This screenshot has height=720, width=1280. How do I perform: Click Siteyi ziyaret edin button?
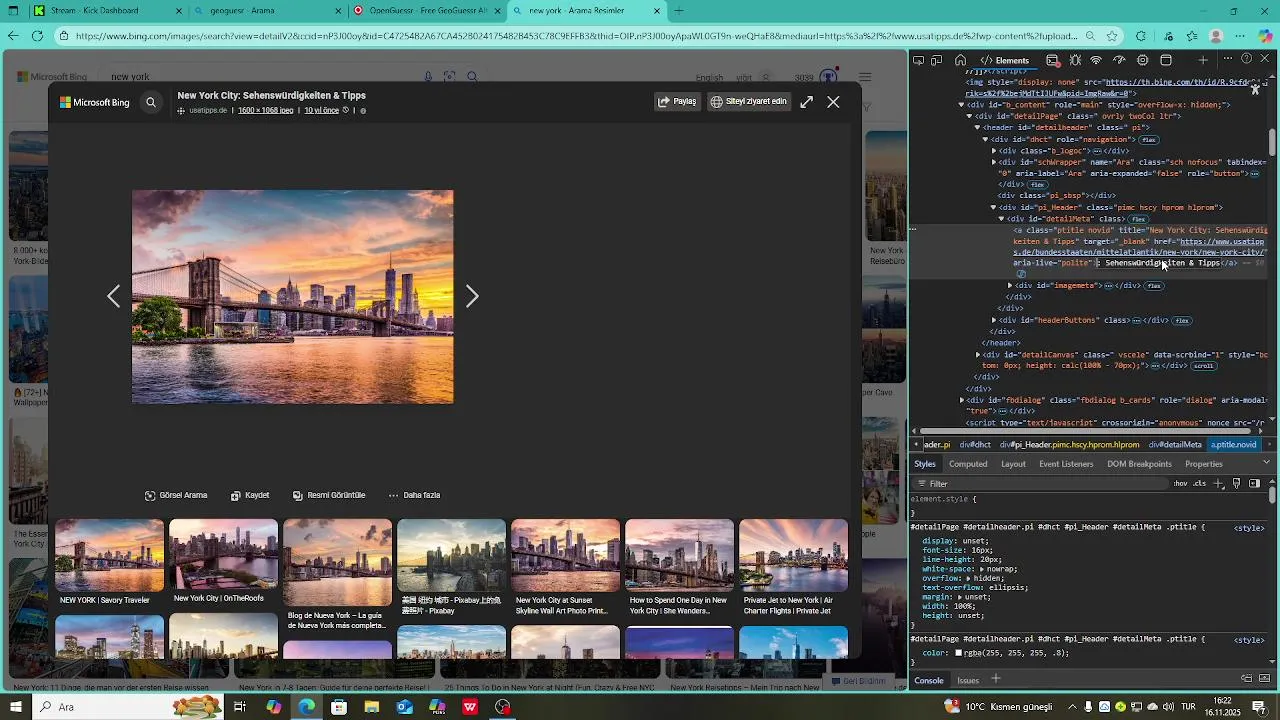[748, 102]
